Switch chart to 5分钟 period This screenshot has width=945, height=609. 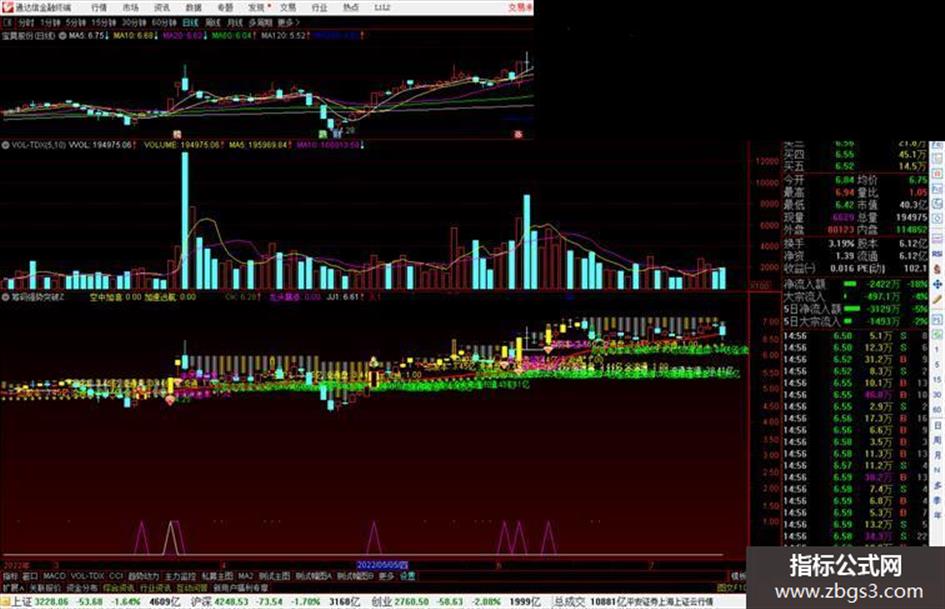pyautogui.click(x=76, y=22)
